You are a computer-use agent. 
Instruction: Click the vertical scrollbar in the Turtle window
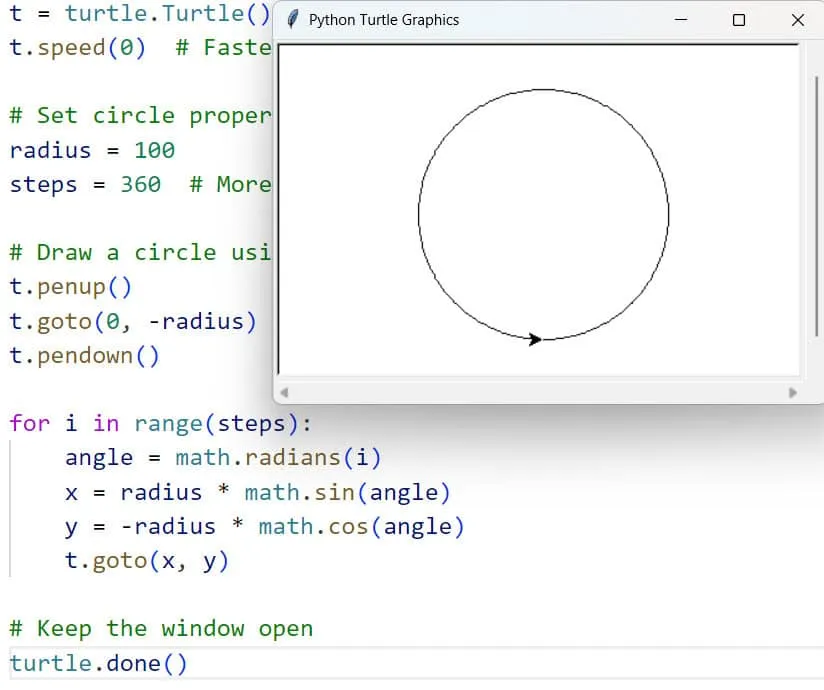point(818,200)
